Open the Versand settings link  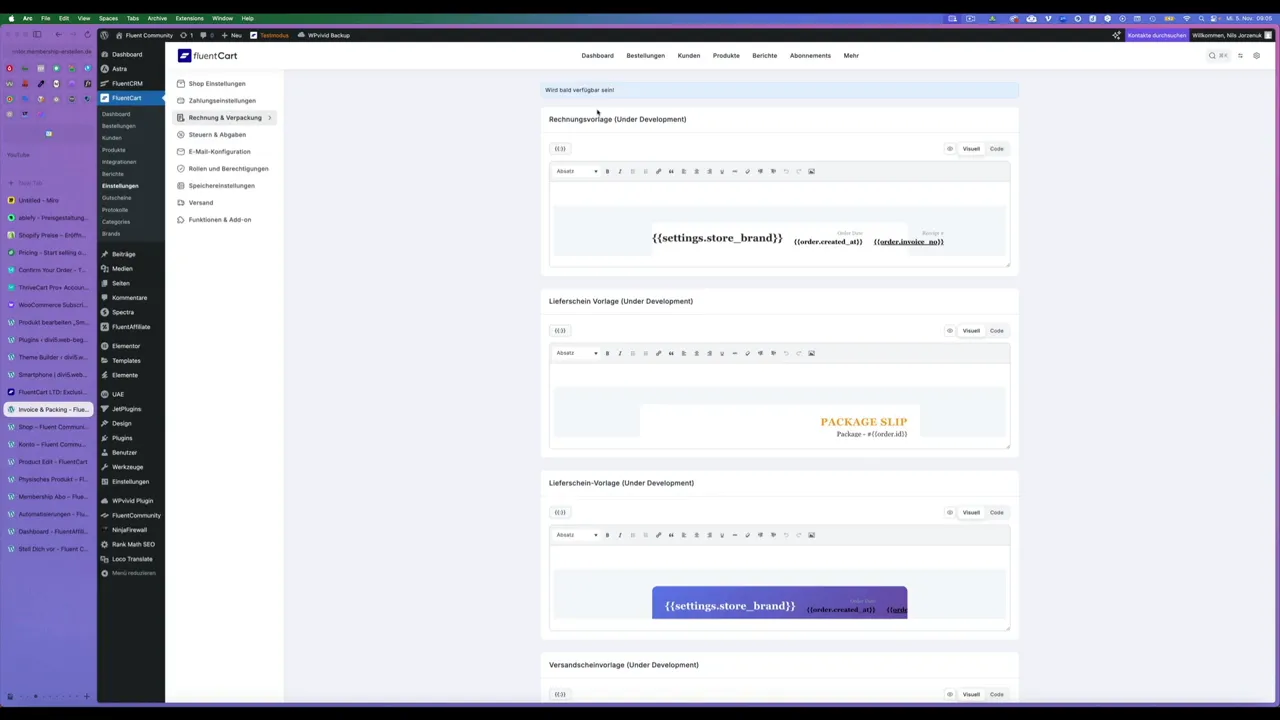(x=200, y=202)
